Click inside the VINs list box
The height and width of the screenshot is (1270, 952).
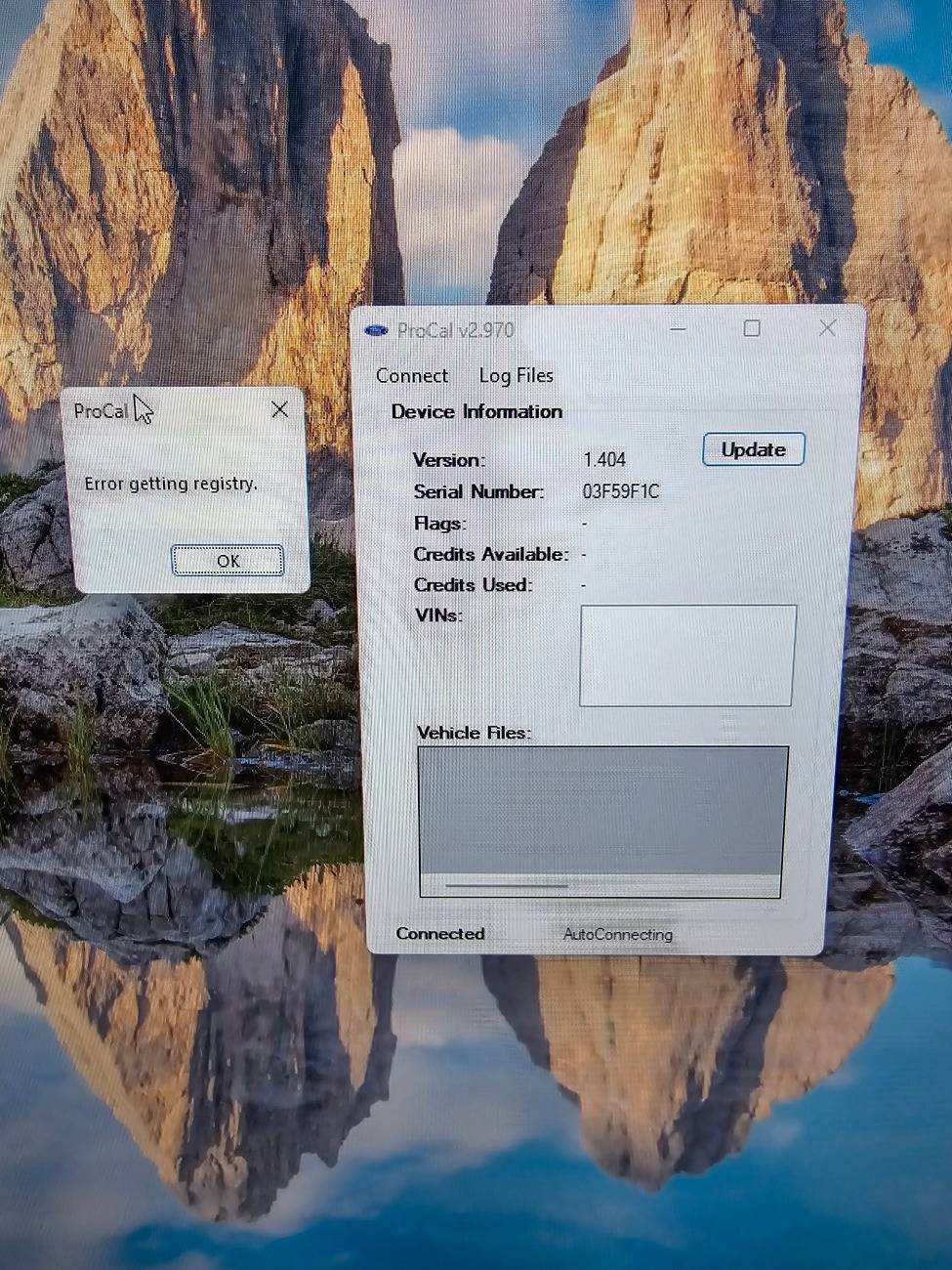pos(687,655)
